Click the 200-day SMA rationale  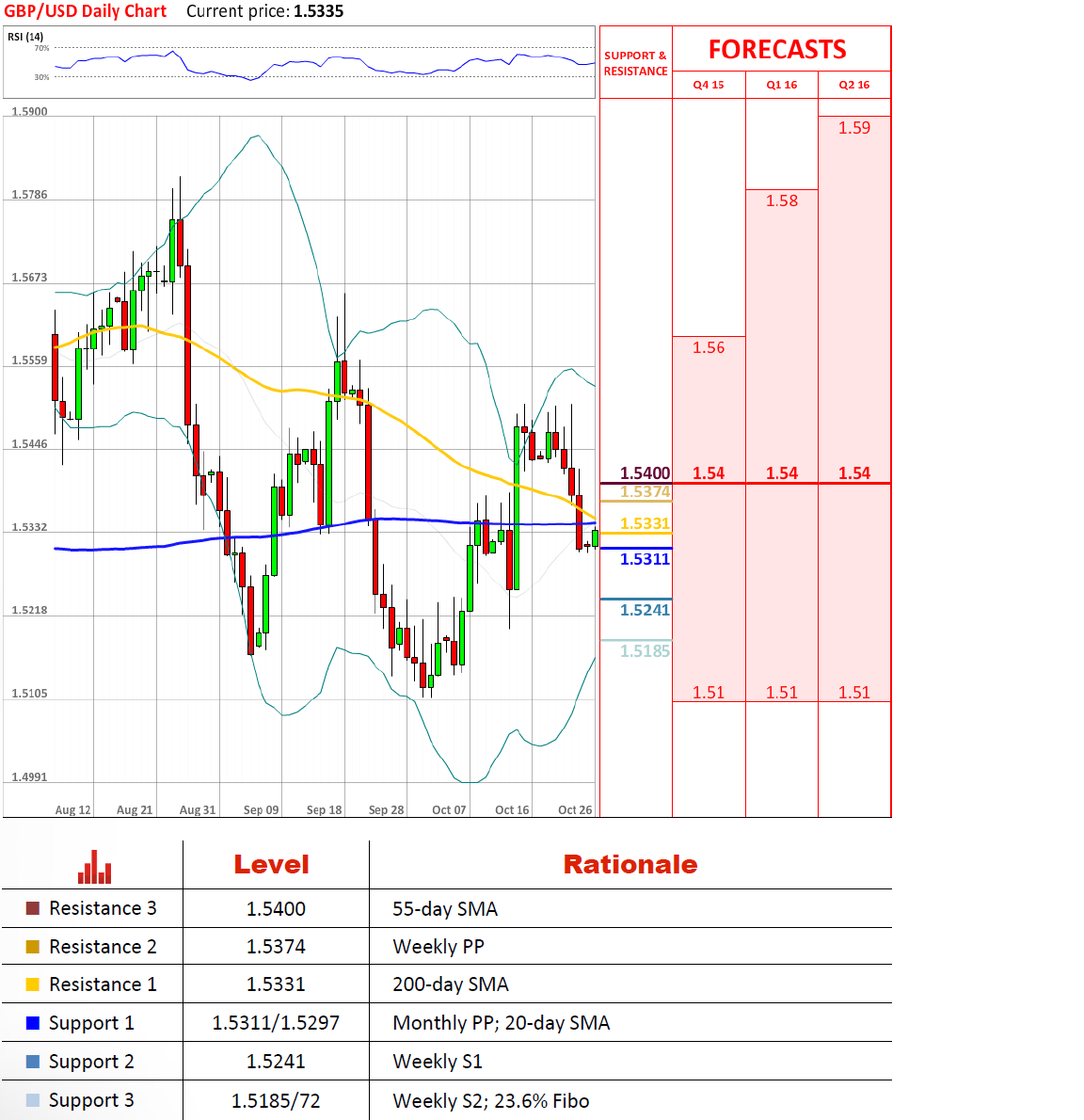(451, 984)
